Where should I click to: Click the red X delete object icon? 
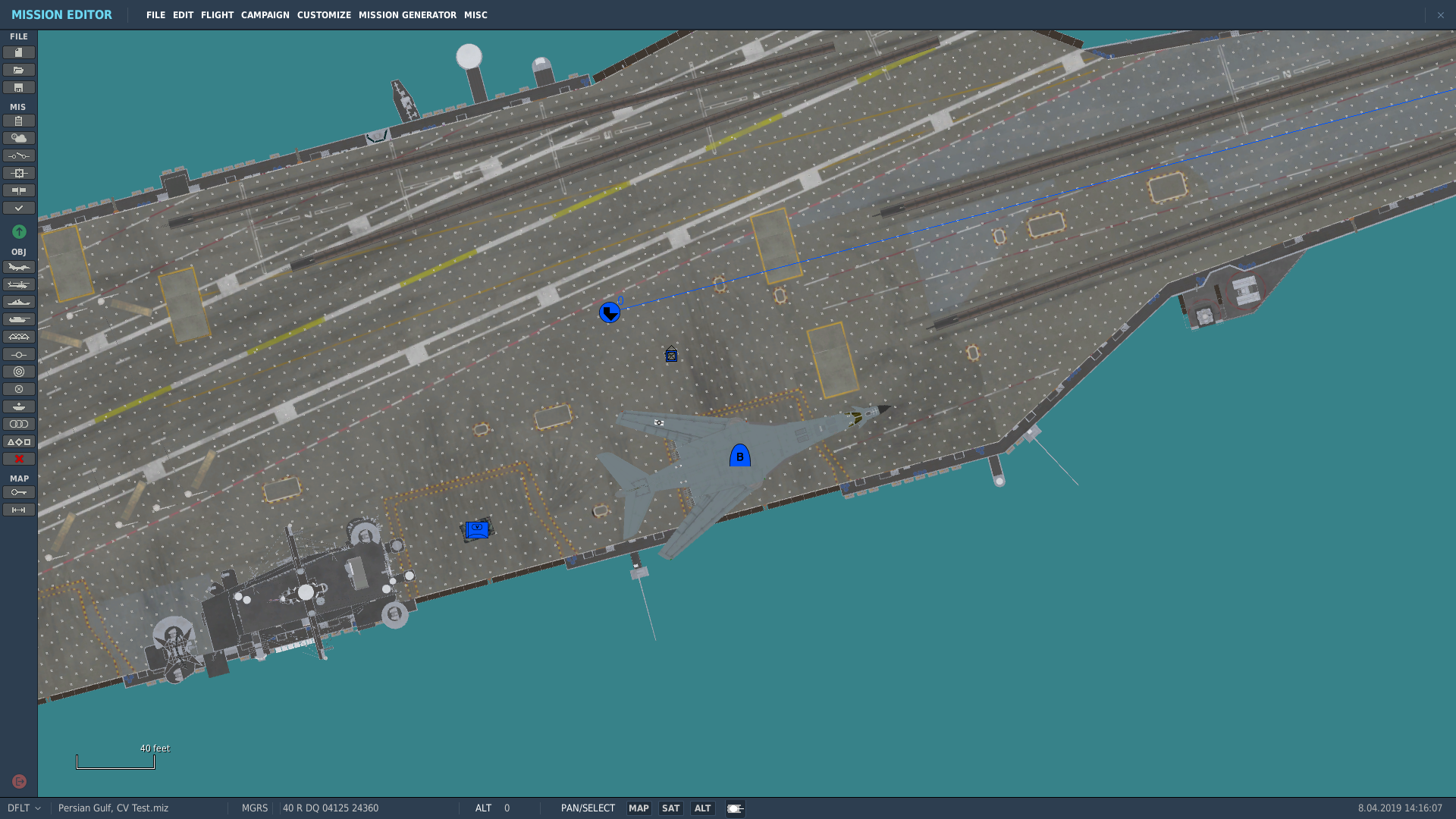coord(19,459)
